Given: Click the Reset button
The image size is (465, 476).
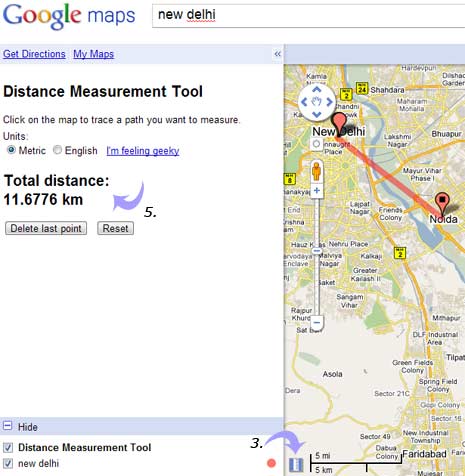Looking at the screenshot, I should [115, 228].
